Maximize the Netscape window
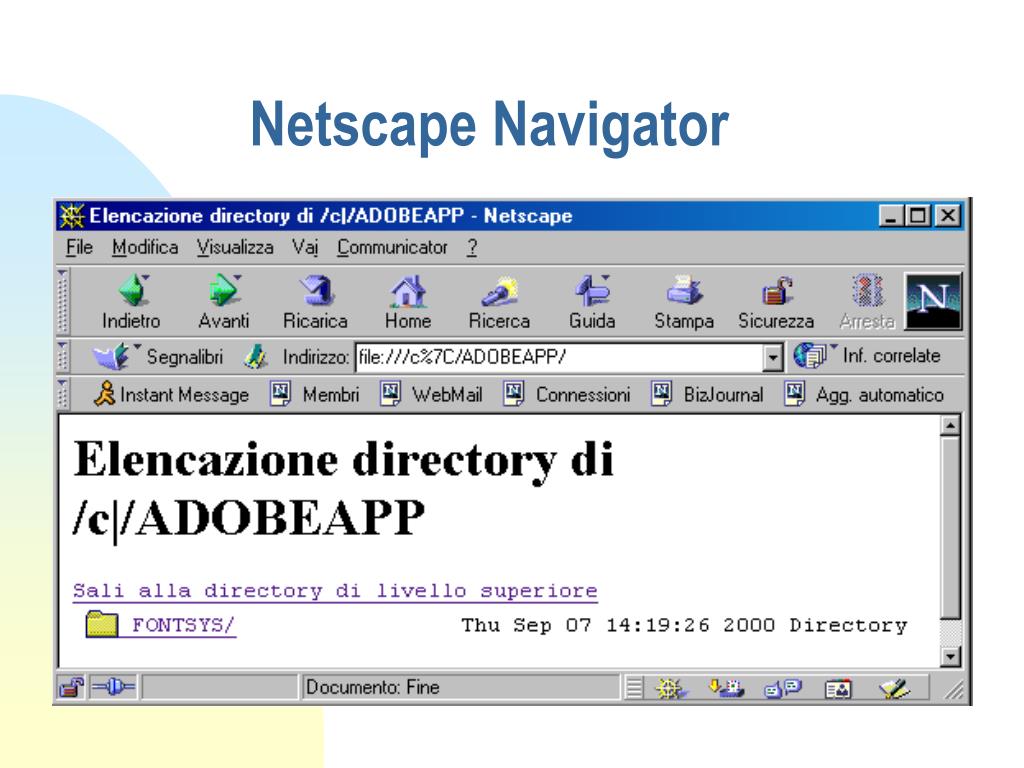This screenshot has height=768, width=1024. [x=918, y=216]
